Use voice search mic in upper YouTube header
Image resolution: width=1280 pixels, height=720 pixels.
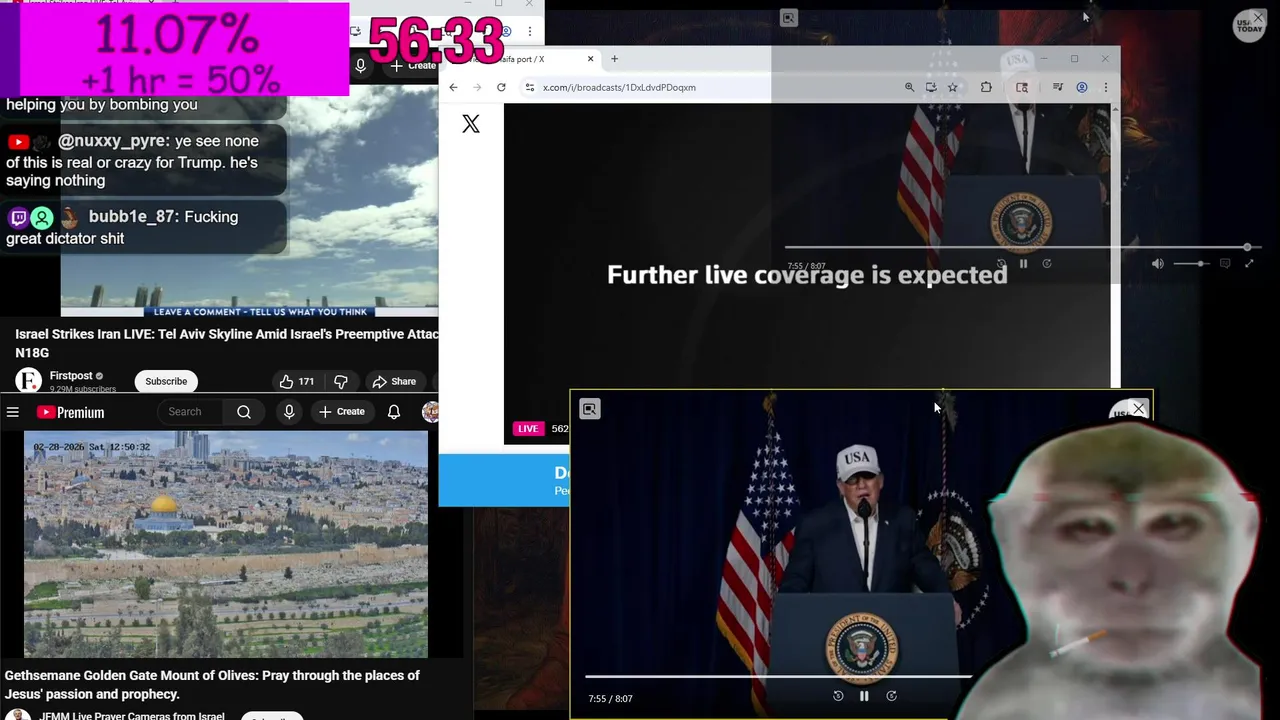361,66
